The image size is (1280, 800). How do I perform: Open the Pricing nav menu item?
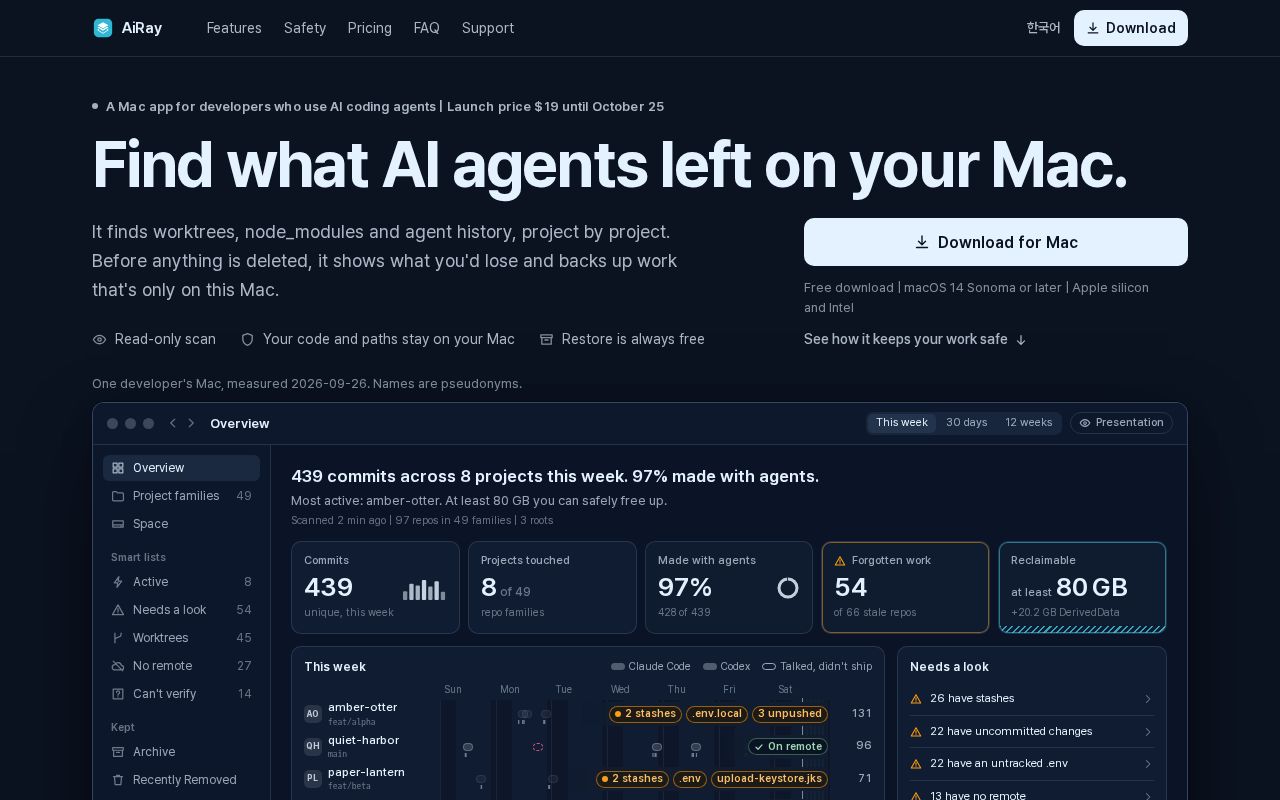(x=370, y=28)
